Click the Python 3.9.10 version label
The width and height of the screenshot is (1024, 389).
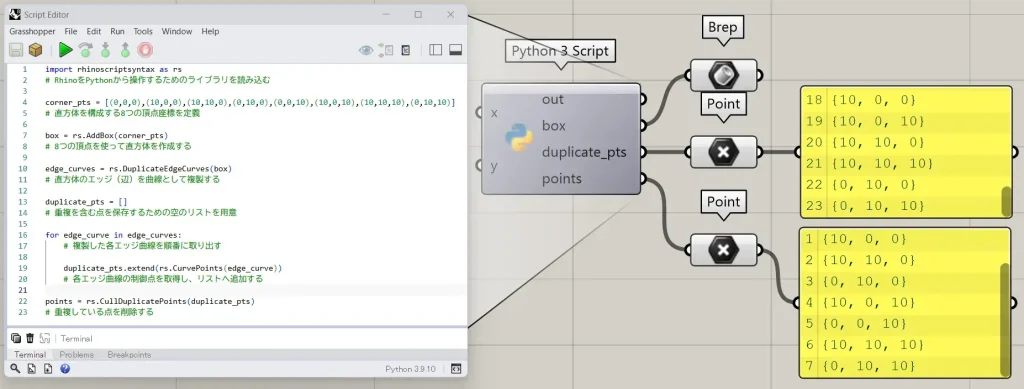coord(410,369)
